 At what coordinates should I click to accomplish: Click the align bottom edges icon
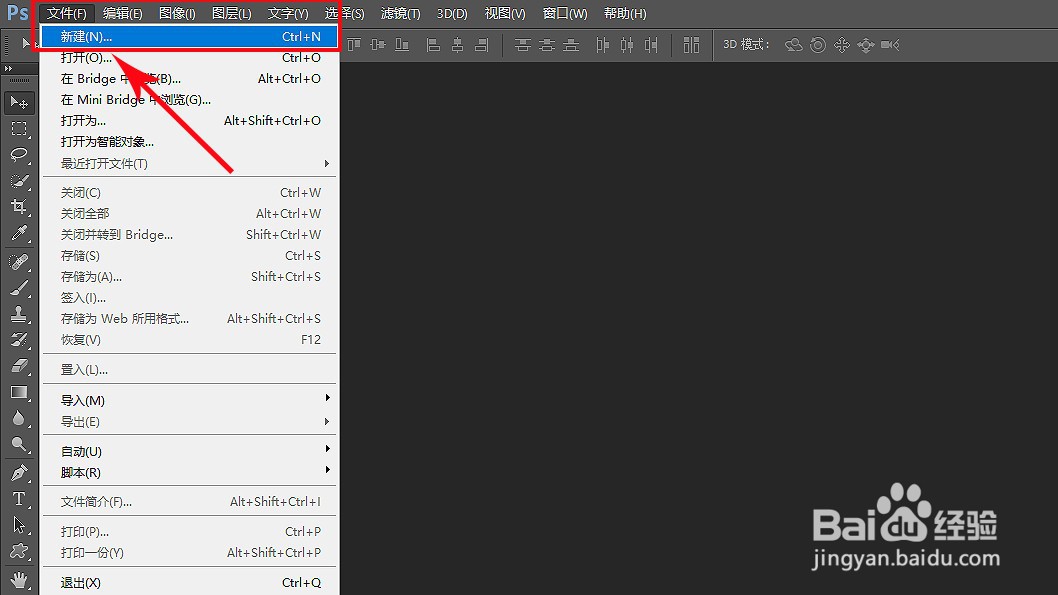point(402,45)
